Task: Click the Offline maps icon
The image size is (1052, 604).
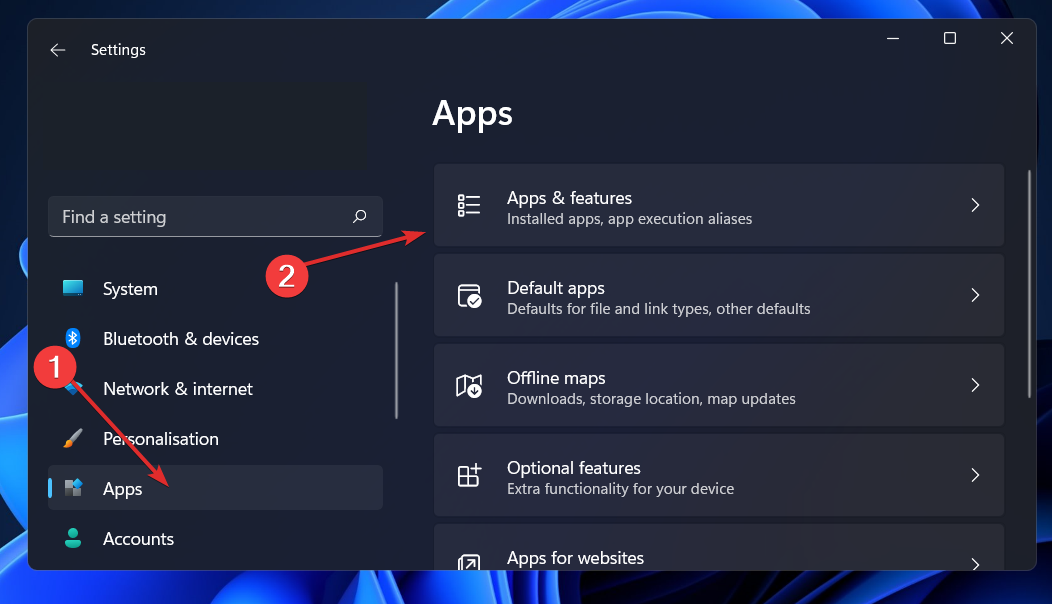Action: tap(468, 385)
